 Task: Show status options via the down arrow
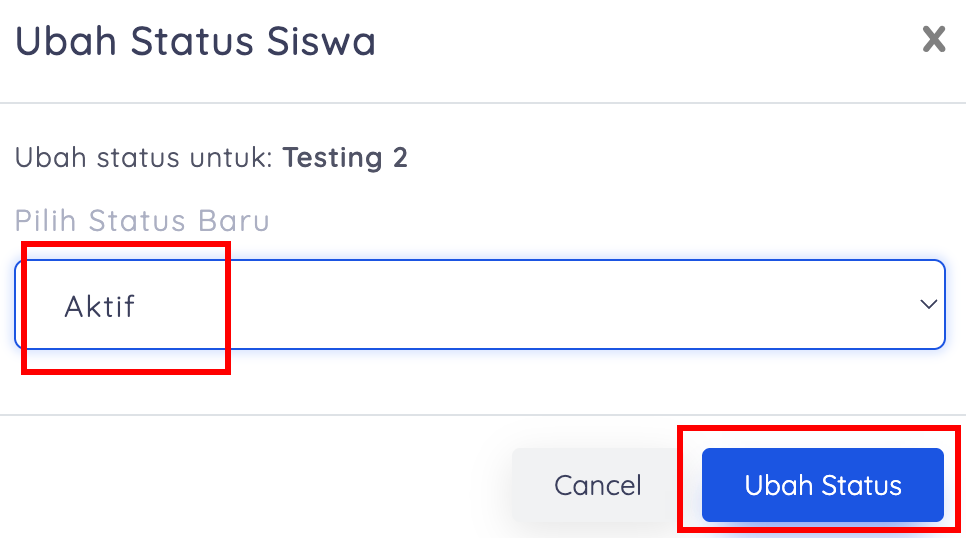(928, 305)
